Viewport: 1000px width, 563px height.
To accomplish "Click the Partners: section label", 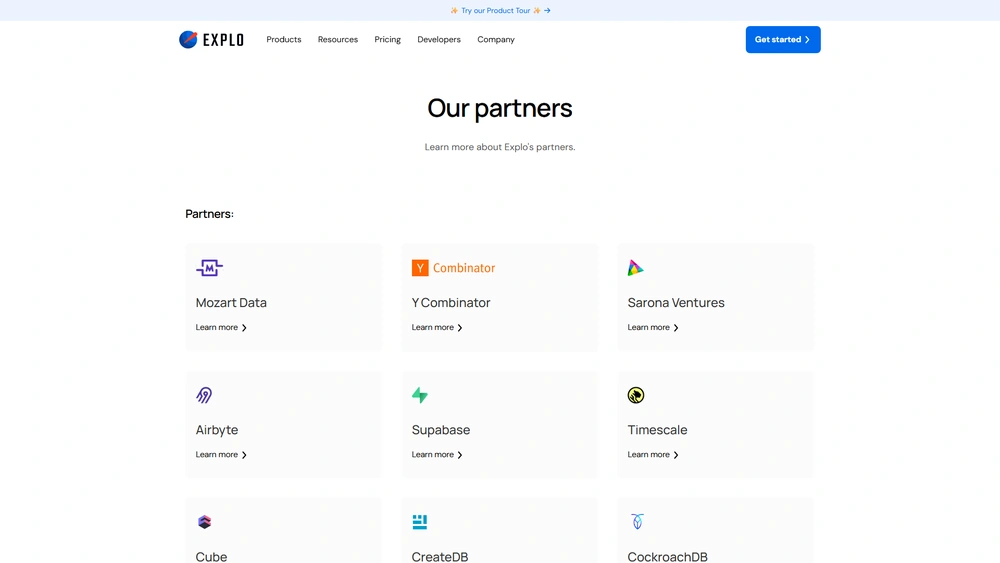I will pos(209,214).
